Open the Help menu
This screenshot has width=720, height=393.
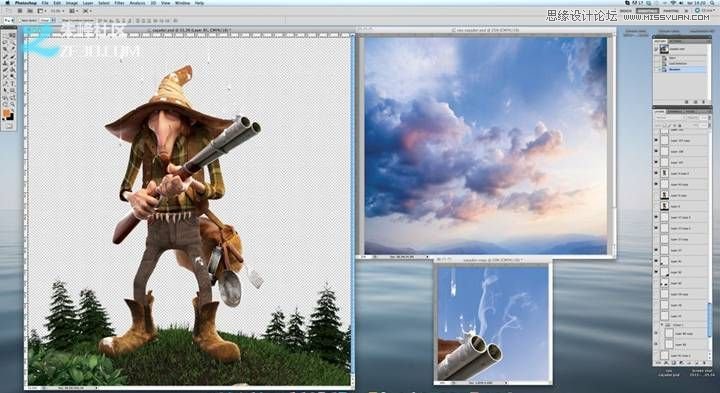click(x=199, y=3)
